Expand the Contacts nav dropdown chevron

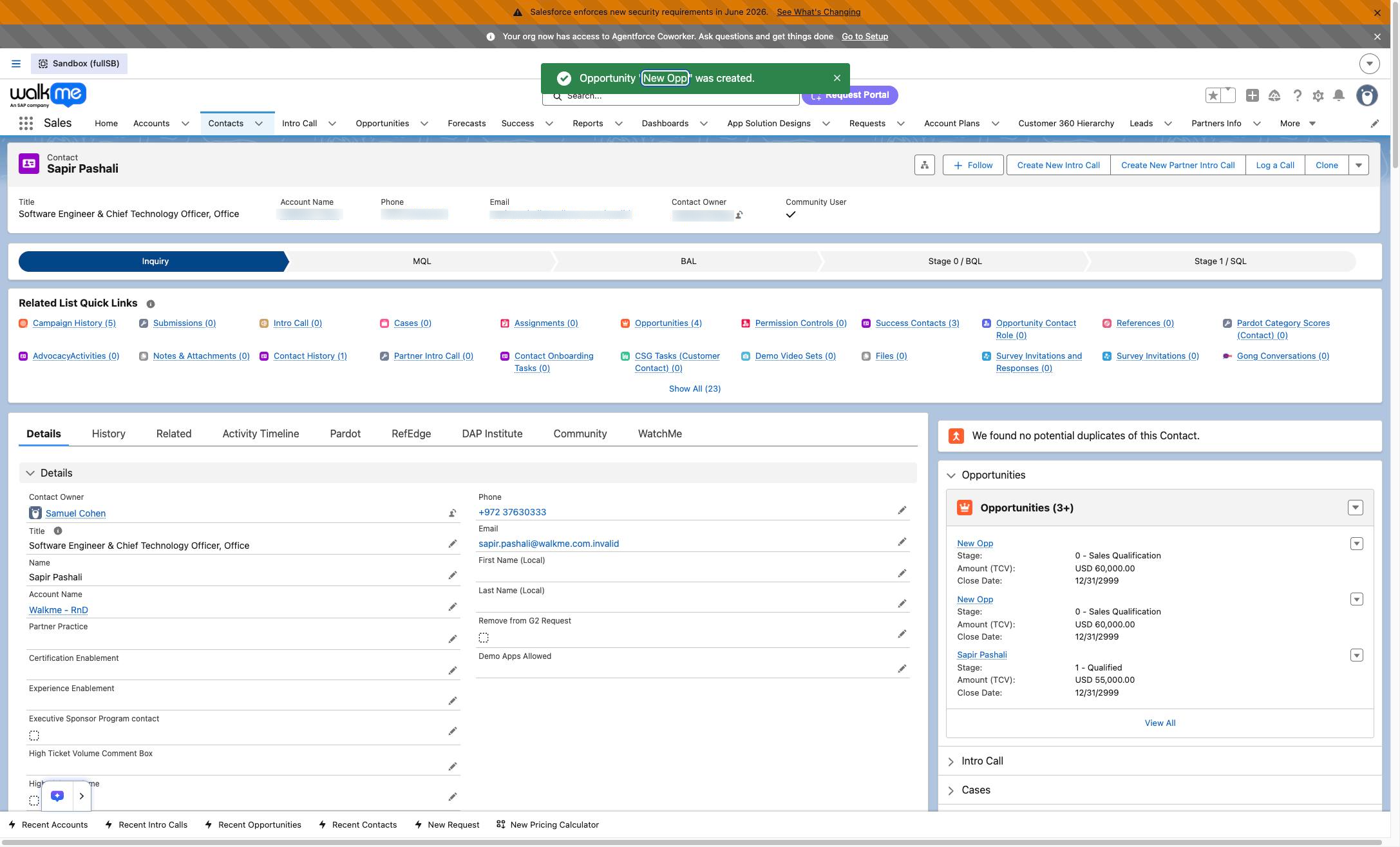pos(259,124)
